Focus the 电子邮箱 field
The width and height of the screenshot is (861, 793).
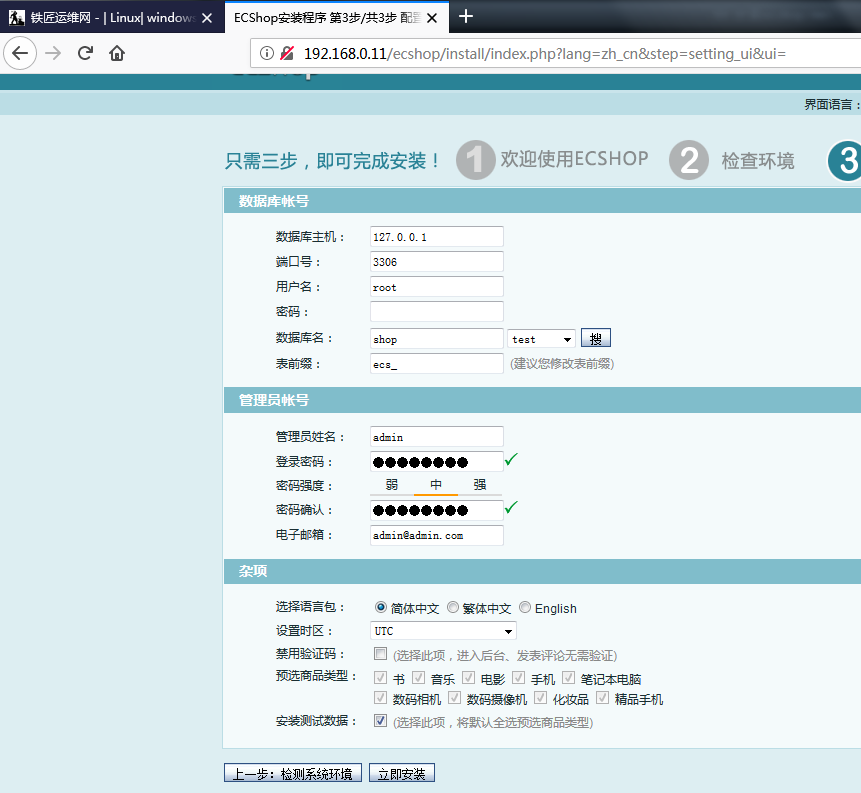coord(437,535)
